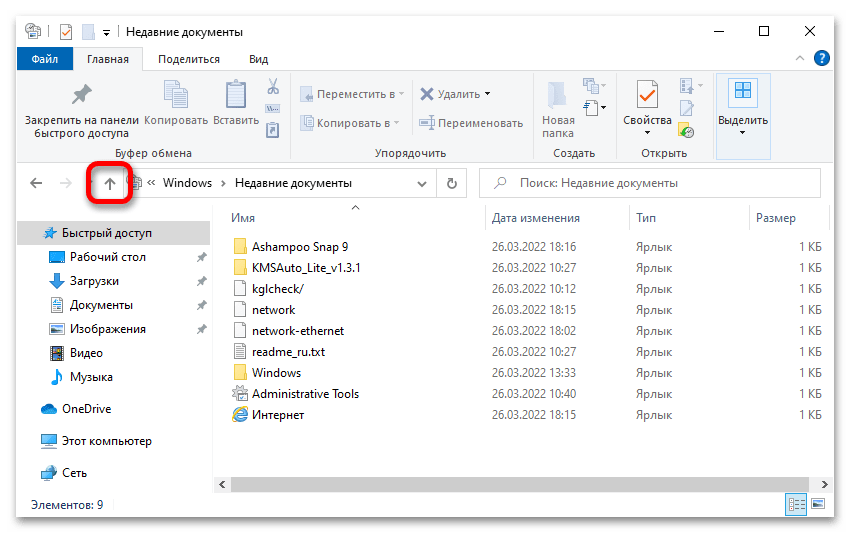The height and width of the screenshot is (533, 850).
Task: Click the Back arrow navigation button
Action: pyautogui.click(x=36, y=184)
